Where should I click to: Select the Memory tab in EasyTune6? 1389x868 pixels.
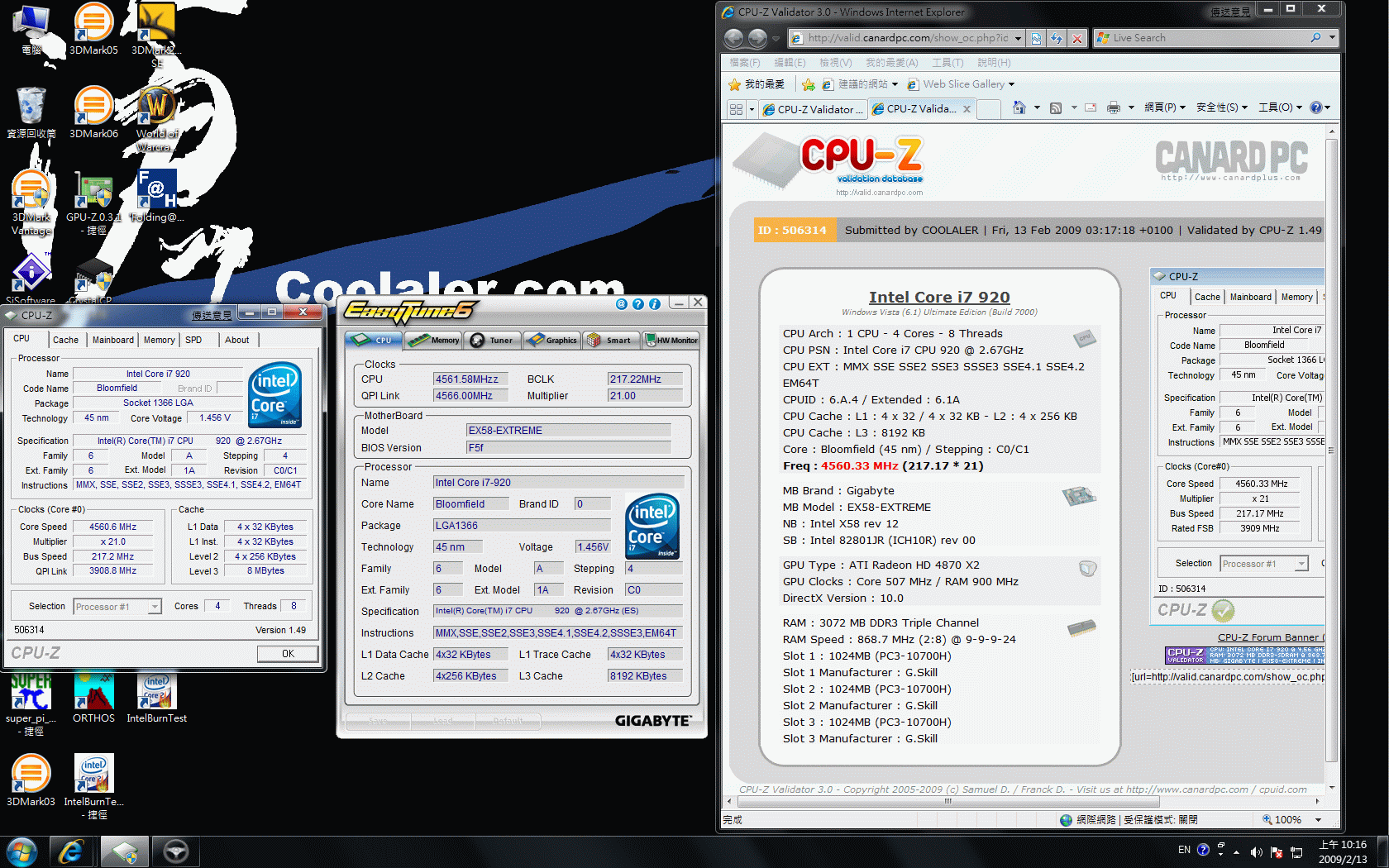click(434, 340)
